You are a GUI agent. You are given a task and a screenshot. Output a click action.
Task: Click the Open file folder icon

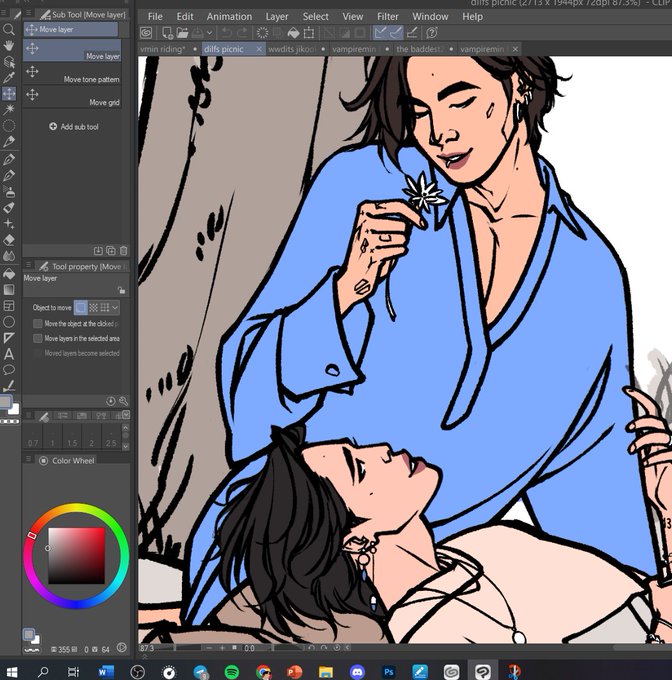coord(183,33)
